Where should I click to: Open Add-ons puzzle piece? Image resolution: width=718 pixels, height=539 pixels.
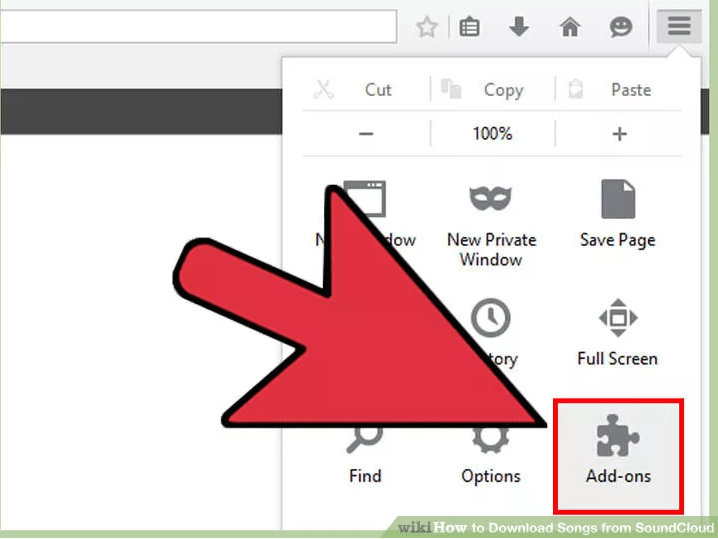coord(618,456)
